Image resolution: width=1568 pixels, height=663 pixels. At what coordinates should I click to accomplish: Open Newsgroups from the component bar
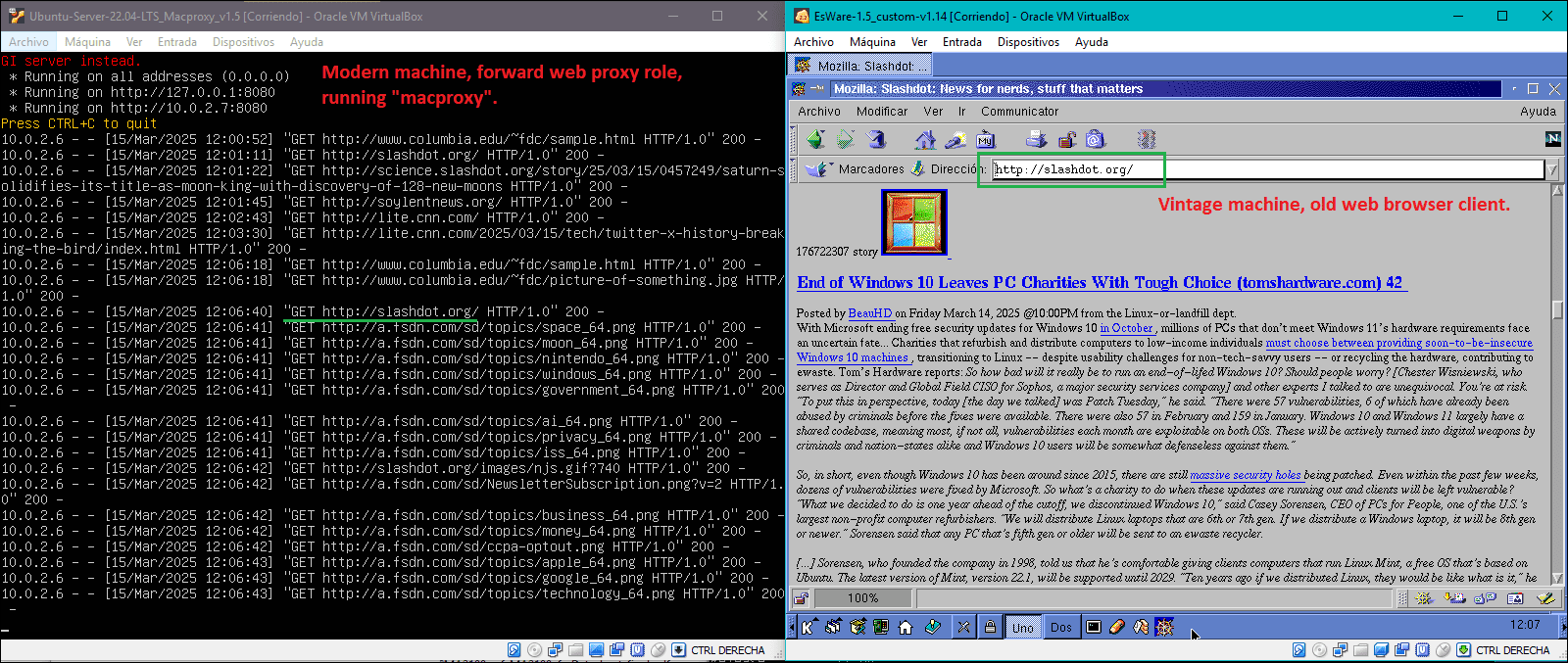click(x=1485, y=598)
